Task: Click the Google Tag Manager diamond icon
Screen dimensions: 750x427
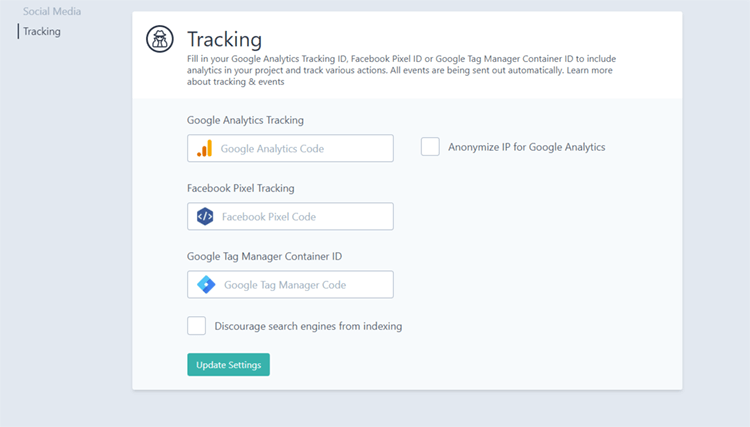Action: coord(206,285)
